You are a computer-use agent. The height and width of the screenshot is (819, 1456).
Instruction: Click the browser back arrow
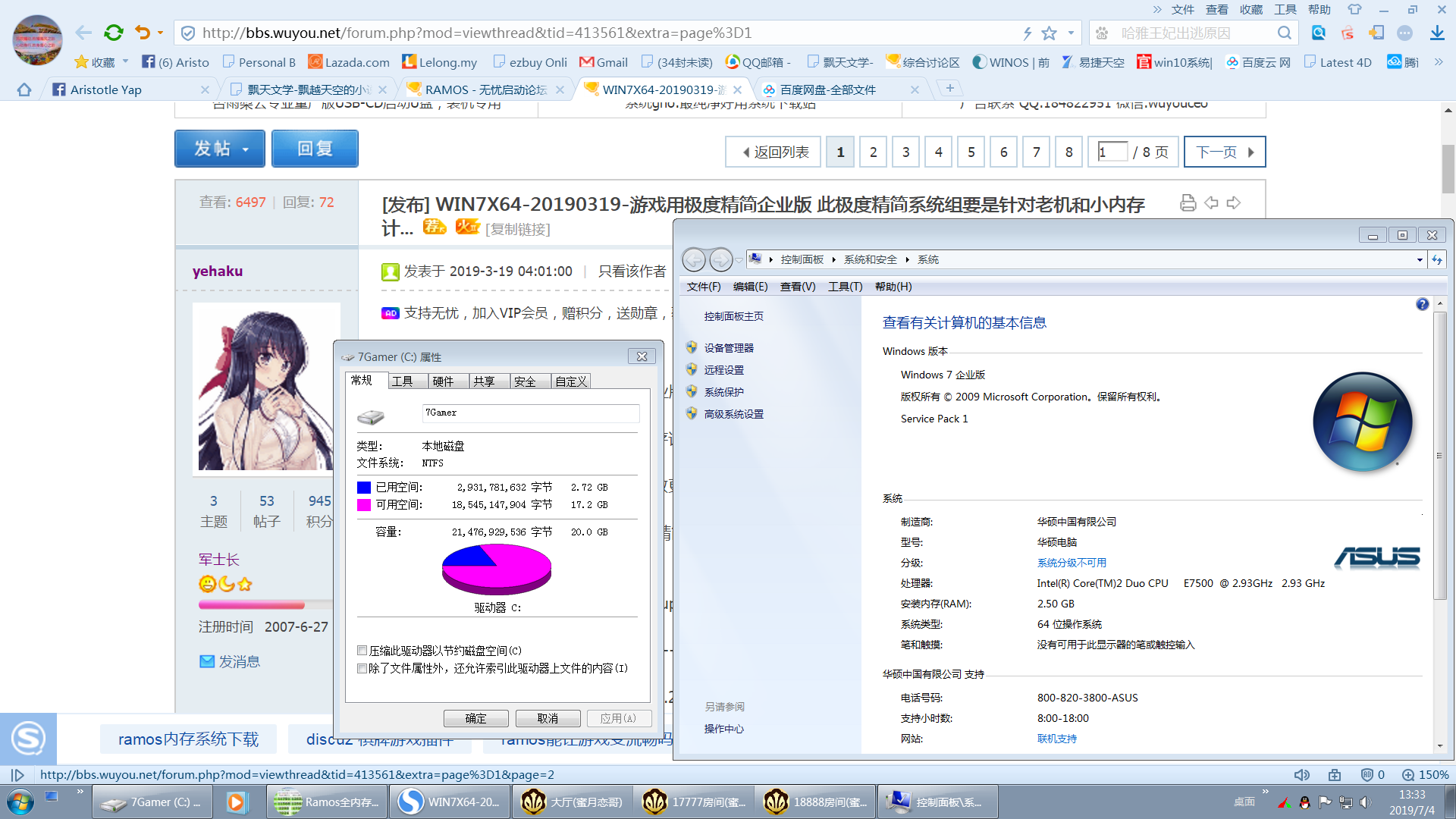(83, 33)
